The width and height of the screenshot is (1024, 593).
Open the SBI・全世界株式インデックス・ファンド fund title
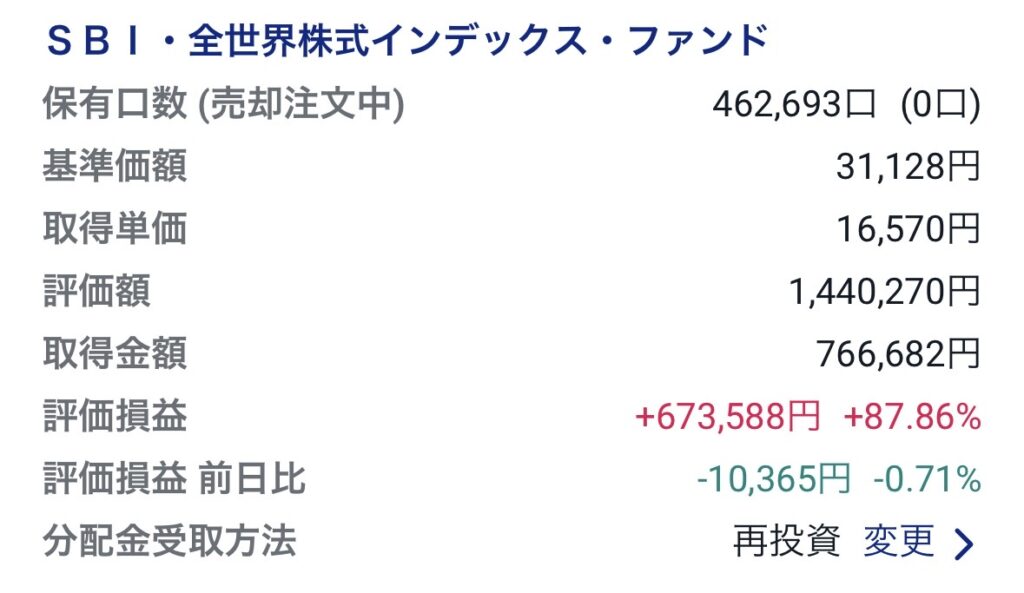406,41
